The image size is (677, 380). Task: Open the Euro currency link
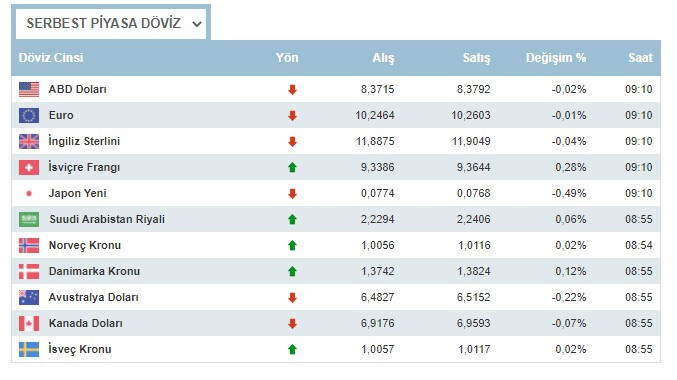(61, 115)
